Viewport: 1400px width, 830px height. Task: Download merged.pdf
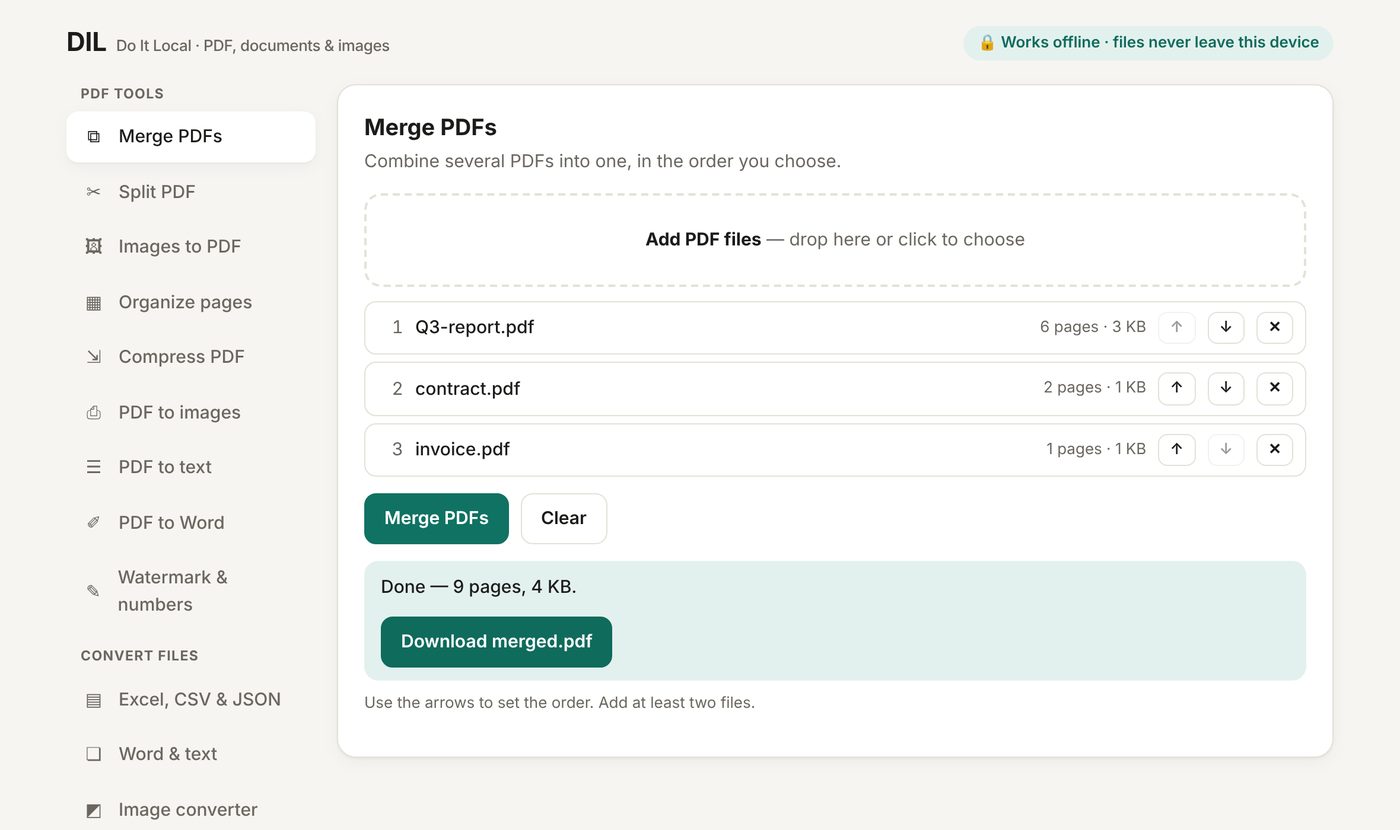pyautogui.click(x=496, y=642)
